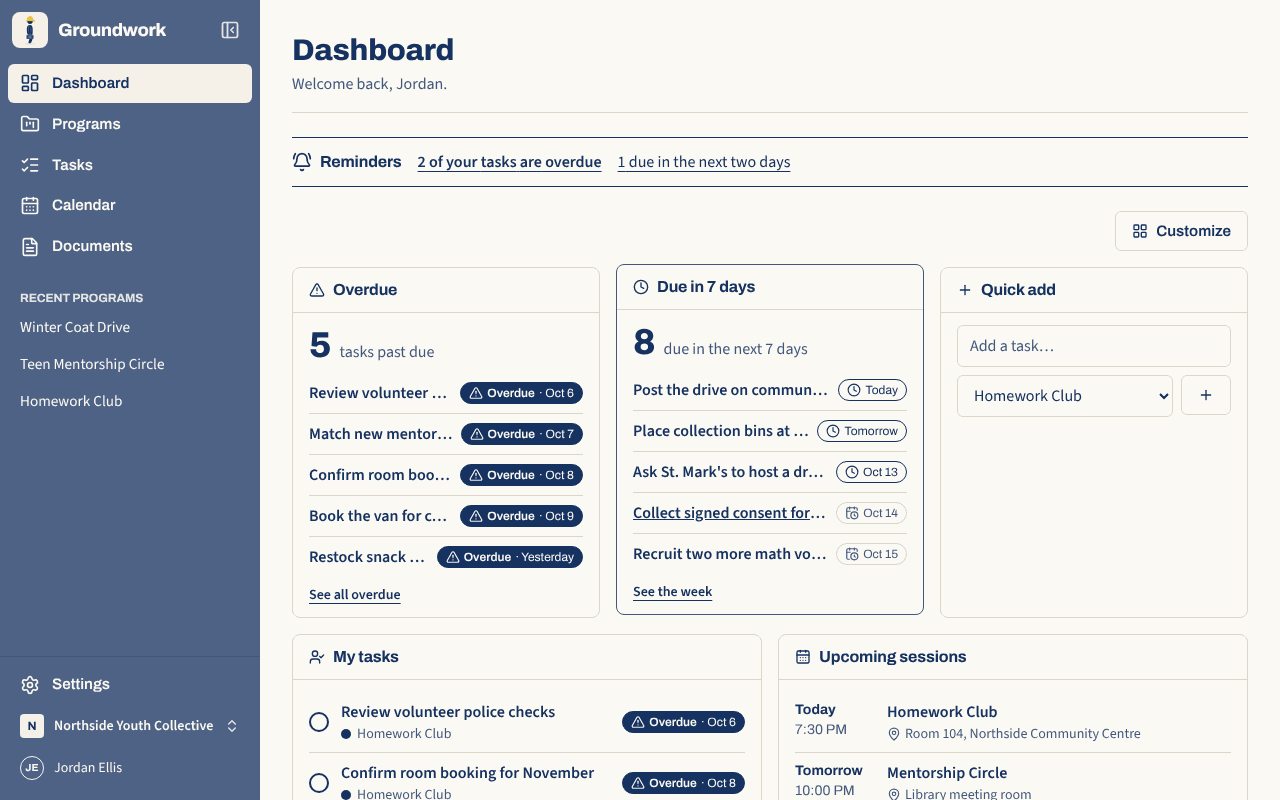Click the Groundwork logo icon
Screen dimensions: 1280x800
tap(30, 30)
